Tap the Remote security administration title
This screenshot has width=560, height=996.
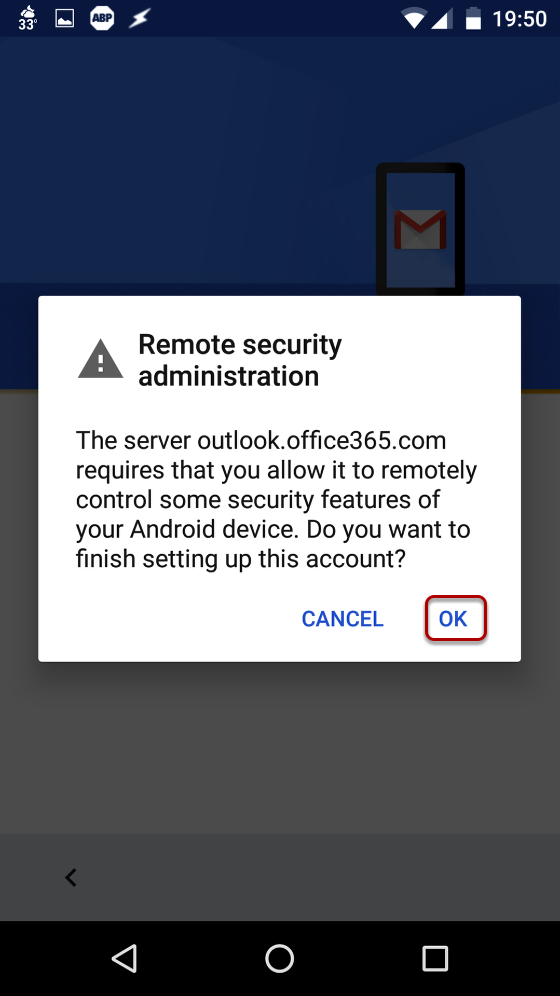240,360
